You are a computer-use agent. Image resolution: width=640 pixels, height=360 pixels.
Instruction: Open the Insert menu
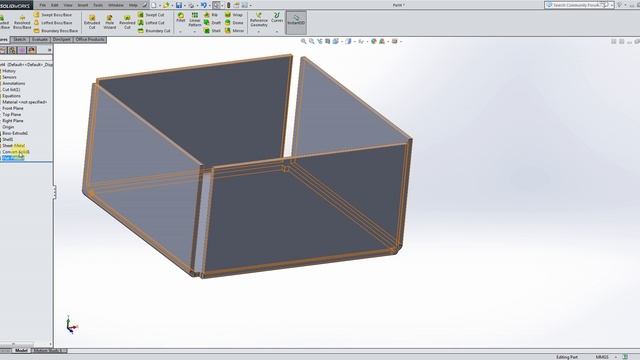pyautogui.click(x=83, y=5)
